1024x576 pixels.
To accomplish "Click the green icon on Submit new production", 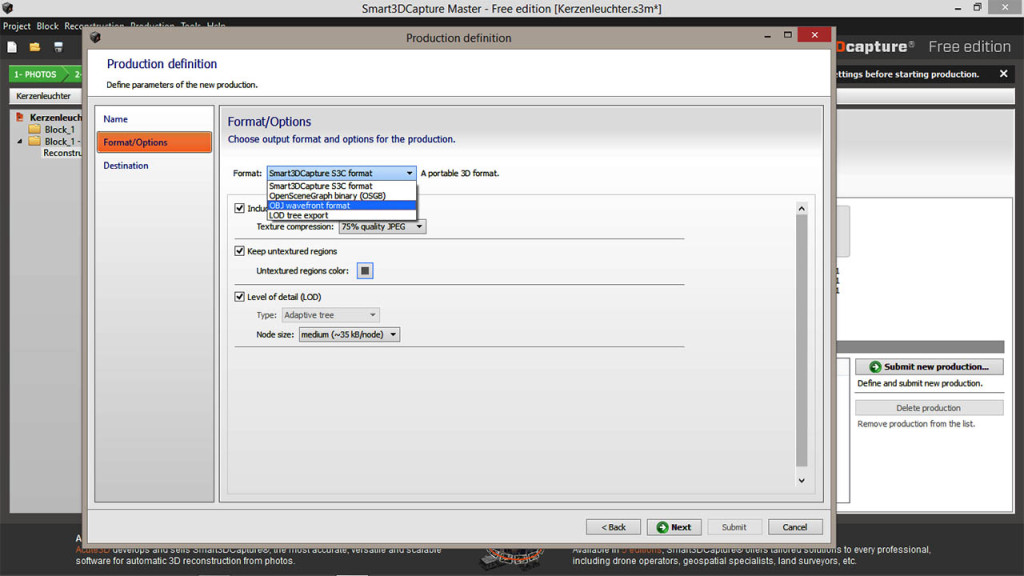I will [x=875, y=367].
